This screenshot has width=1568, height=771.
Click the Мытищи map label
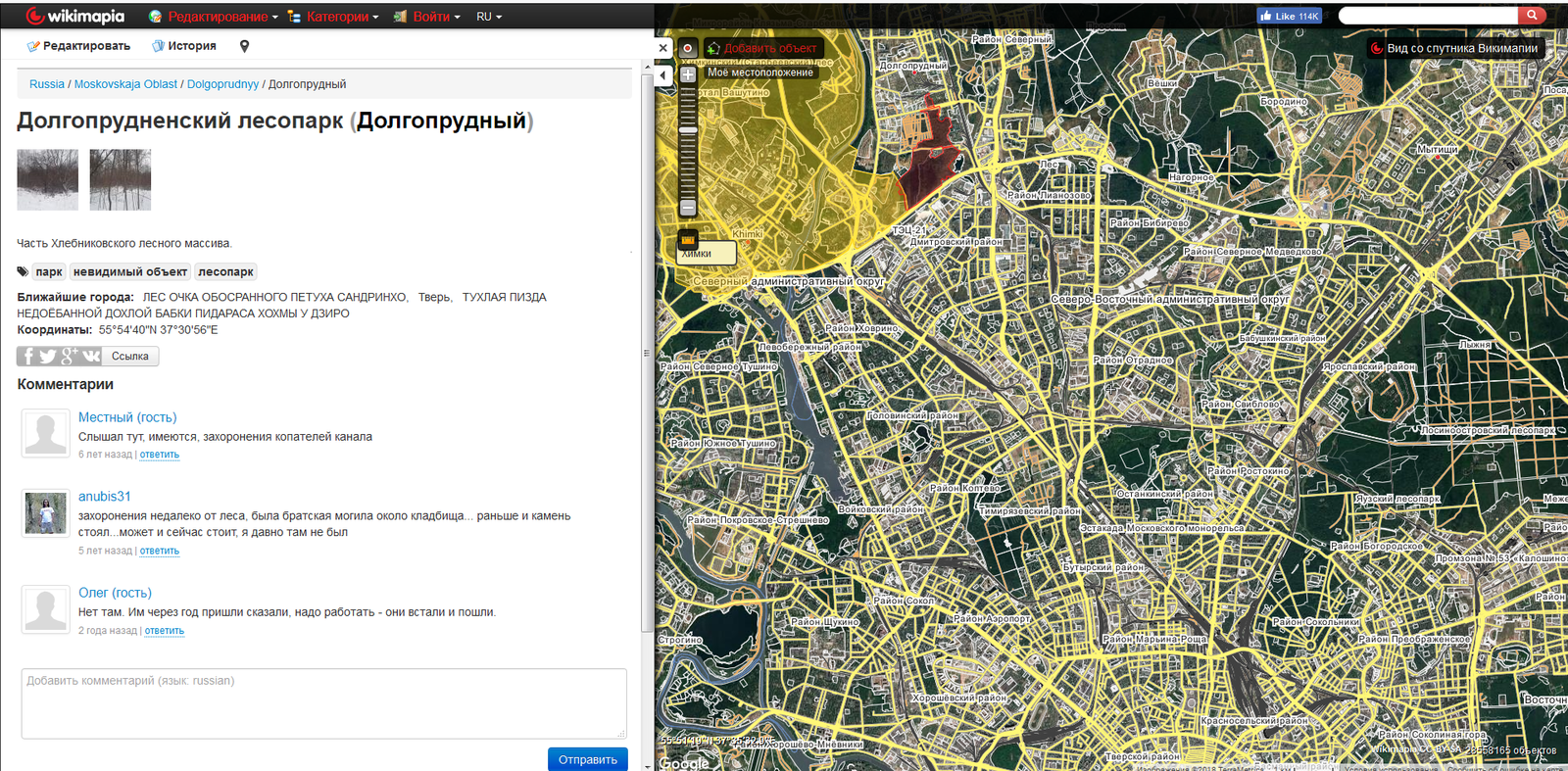[x=1437, y=150]
